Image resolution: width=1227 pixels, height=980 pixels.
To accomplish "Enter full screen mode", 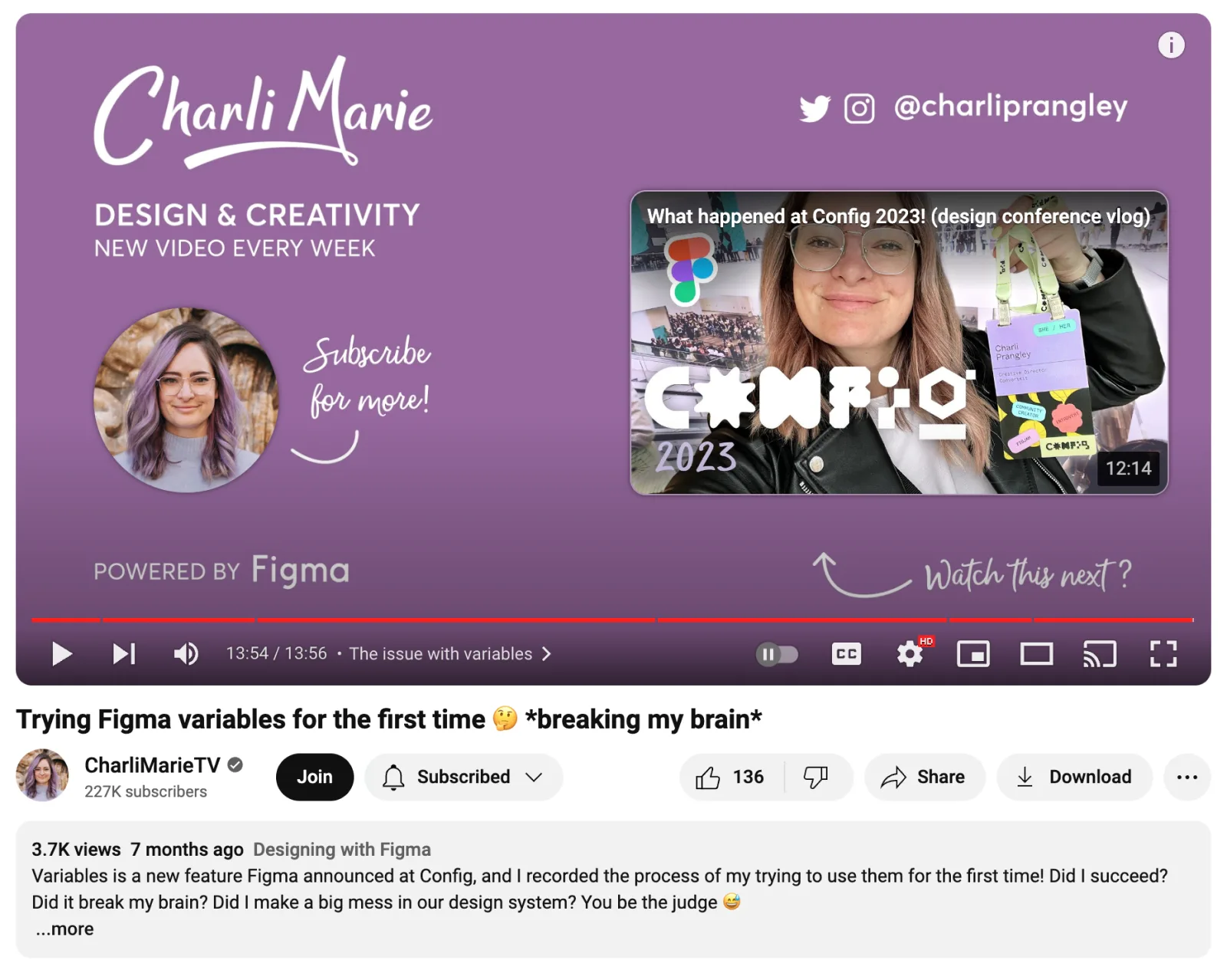I will (1163, 654).
